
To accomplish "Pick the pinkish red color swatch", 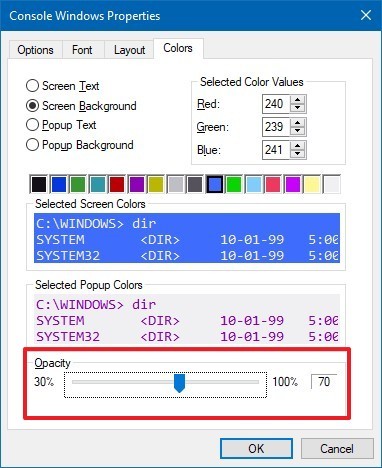I will [x=273, y=184].
